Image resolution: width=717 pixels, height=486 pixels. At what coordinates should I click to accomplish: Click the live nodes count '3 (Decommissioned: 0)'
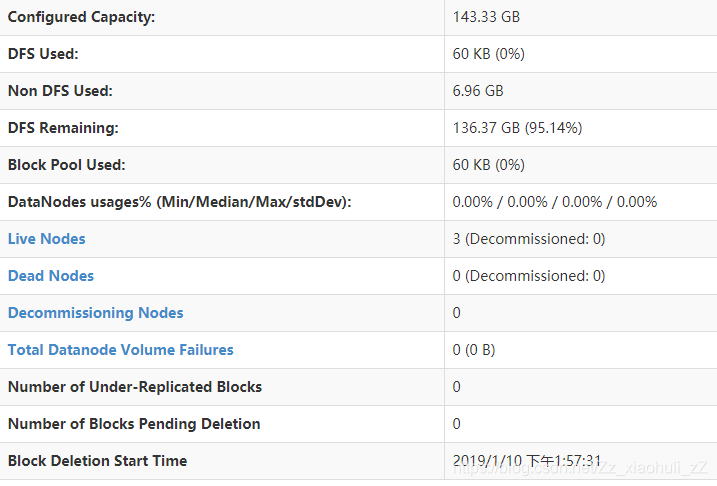pyautogui.click(x=529, y=239)
